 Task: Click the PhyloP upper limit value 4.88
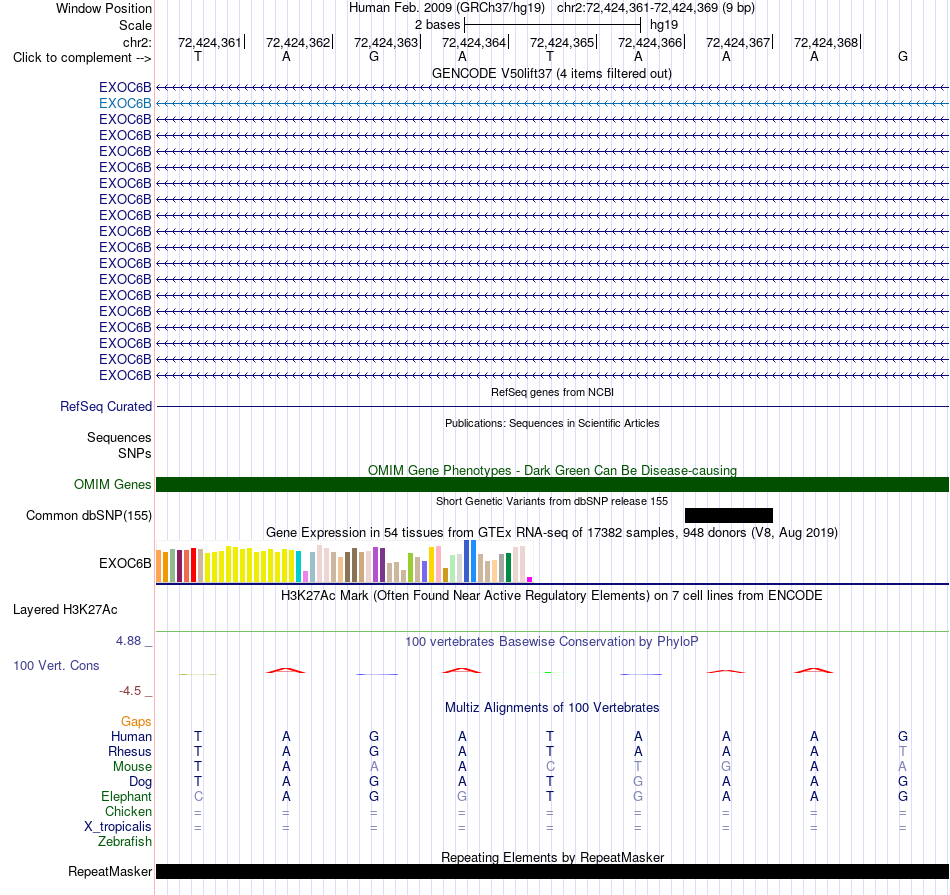click(x=128, y=640)
